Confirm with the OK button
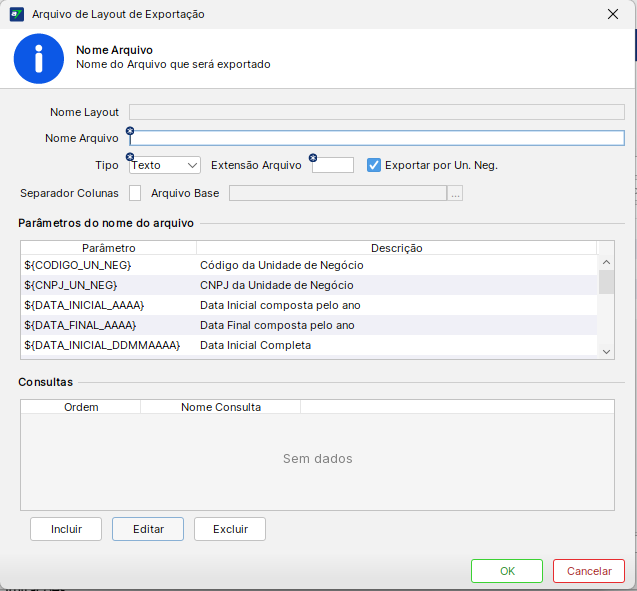The width and height of the screenshot is (637, 591). point(507,571)
